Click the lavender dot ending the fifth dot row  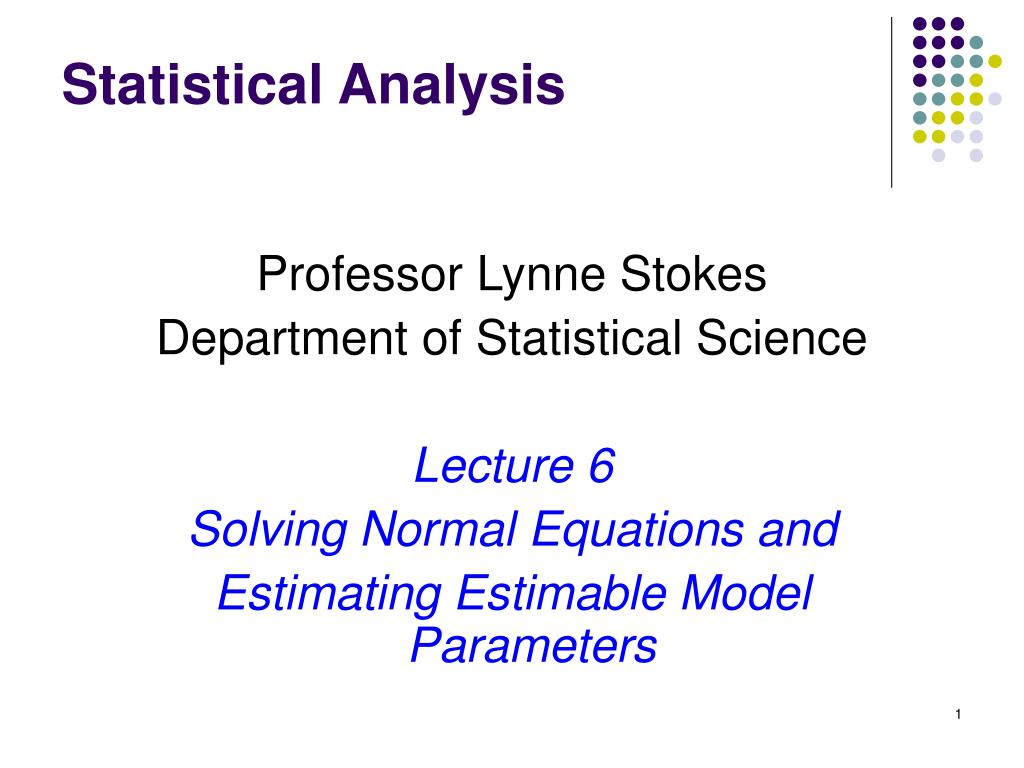coord(995,99)
